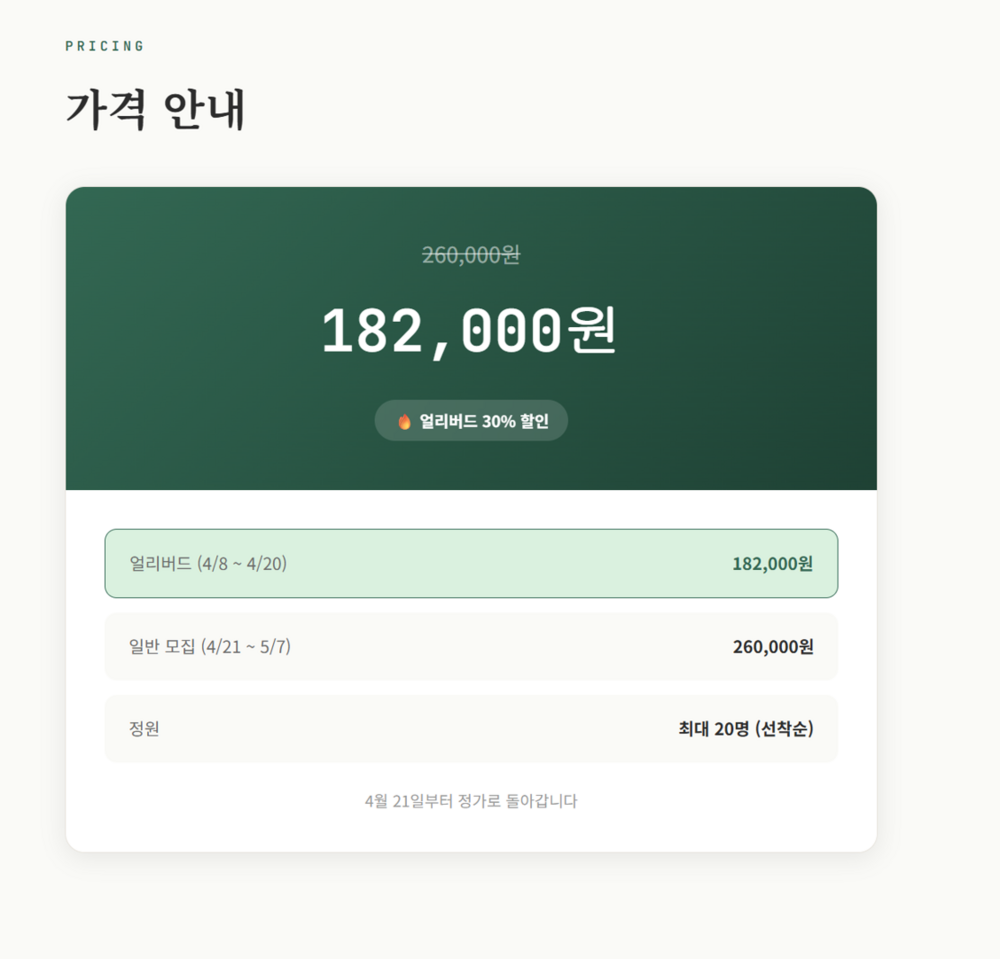Click the '(4/8 ~ 4/20)' date range
1000x959 pixels.
(242, 564)
